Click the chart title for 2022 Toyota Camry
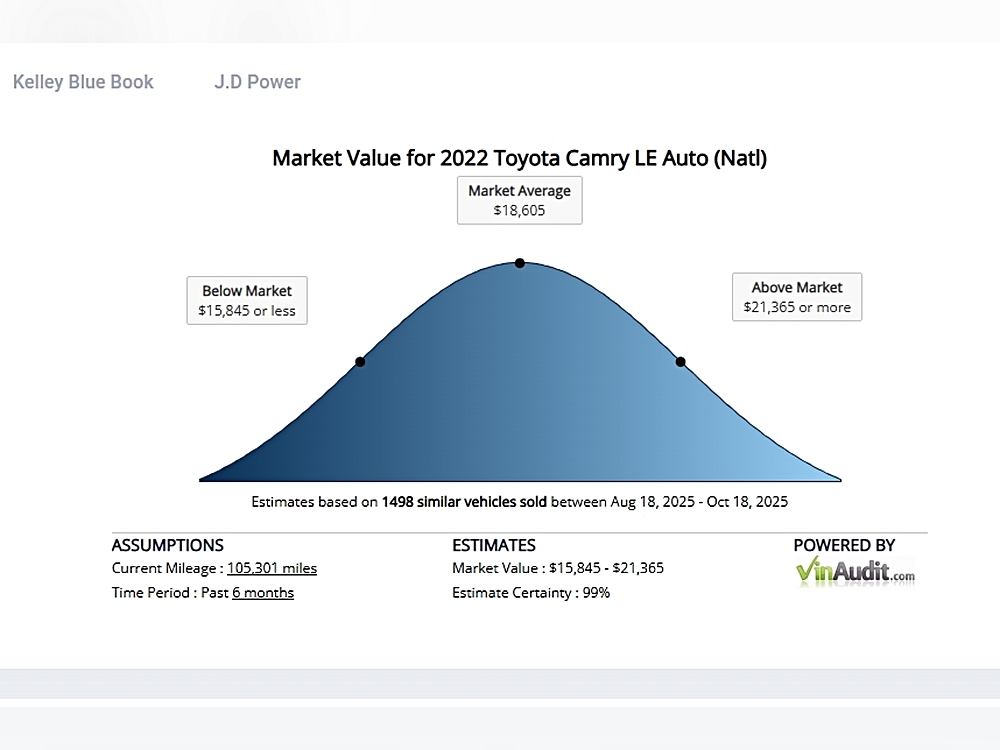The height and width of the screenshot is (750, 1000). point(519,158)
